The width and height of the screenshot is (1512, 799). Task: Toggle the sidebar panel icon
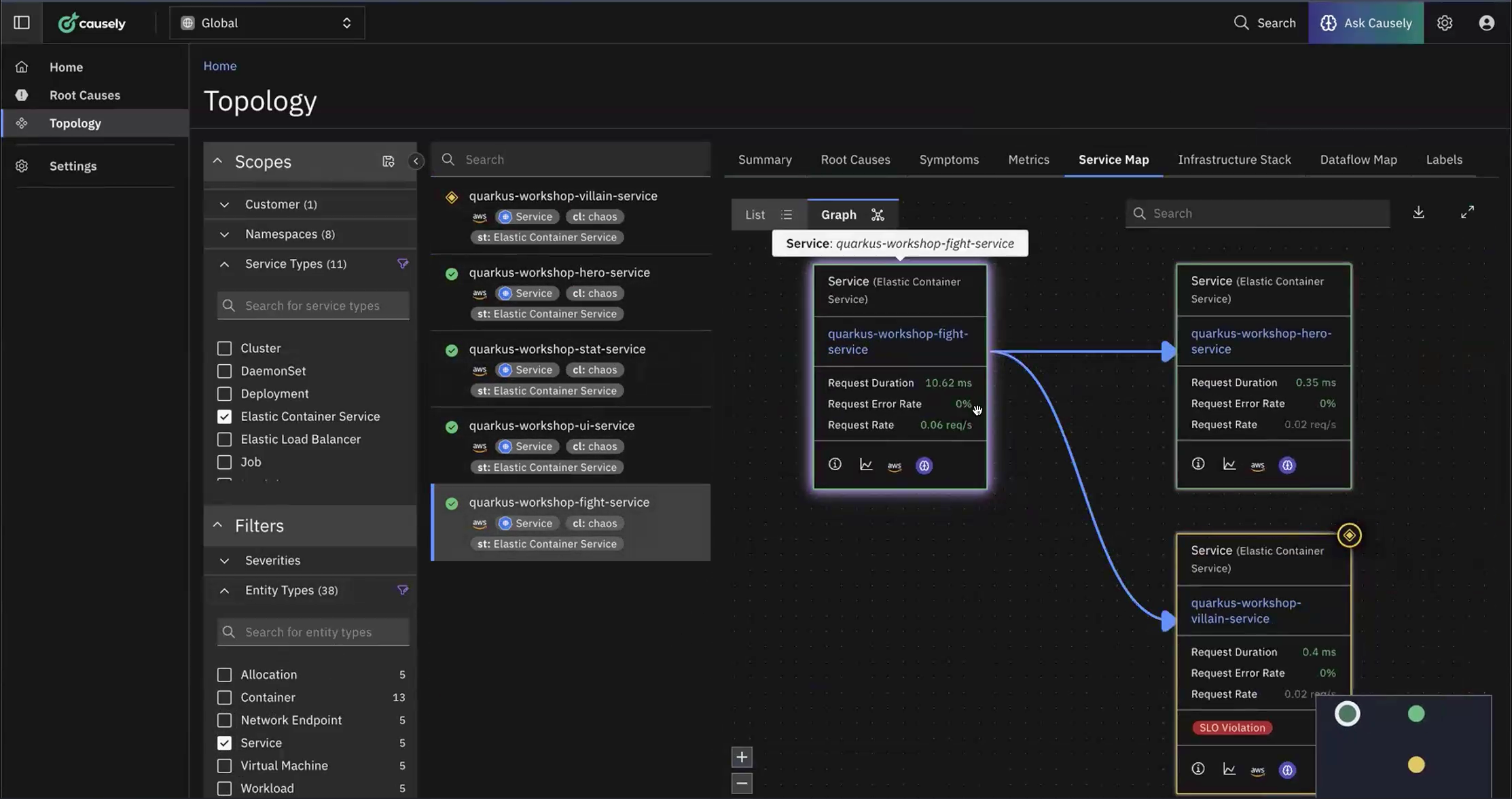click(x=22, y=22)
